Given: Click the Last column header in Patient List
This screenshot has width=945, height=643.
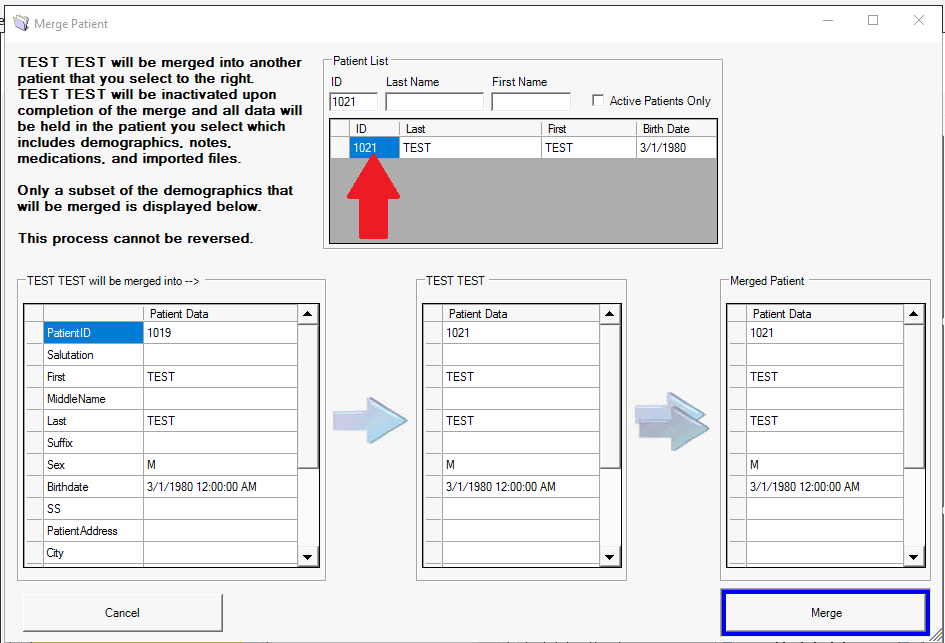Looking at the screenshot, I should coord(440,128).
